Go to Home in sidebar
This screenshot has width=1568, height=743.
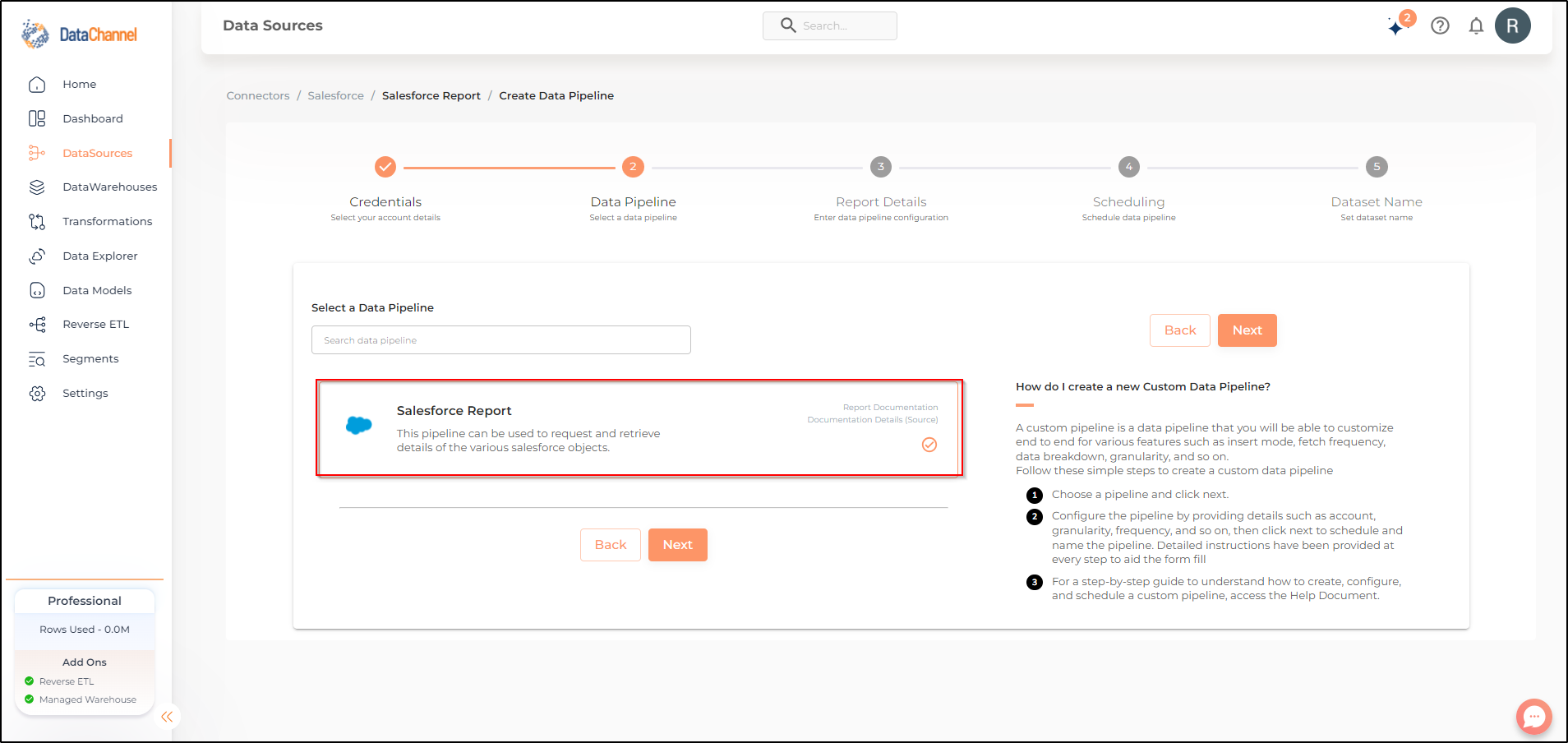[x=80, y=84]
